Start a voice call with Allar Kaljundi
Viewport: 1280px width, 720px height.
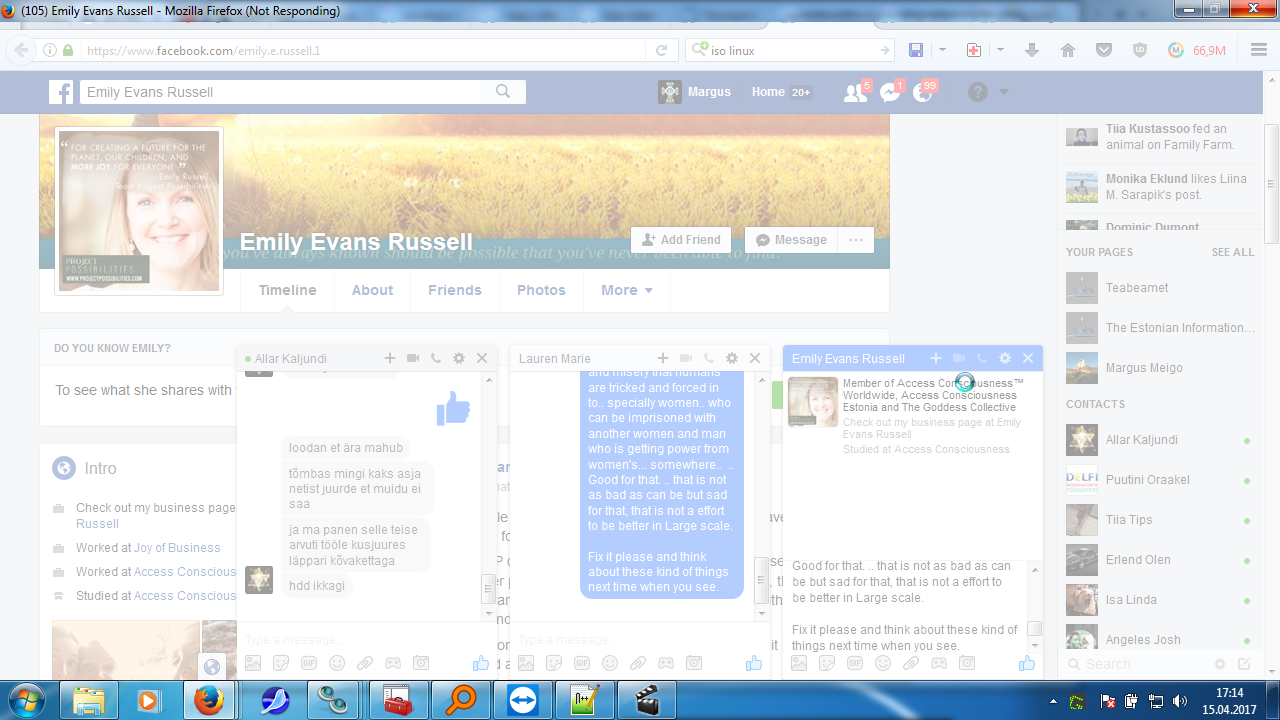click(436, 358)
